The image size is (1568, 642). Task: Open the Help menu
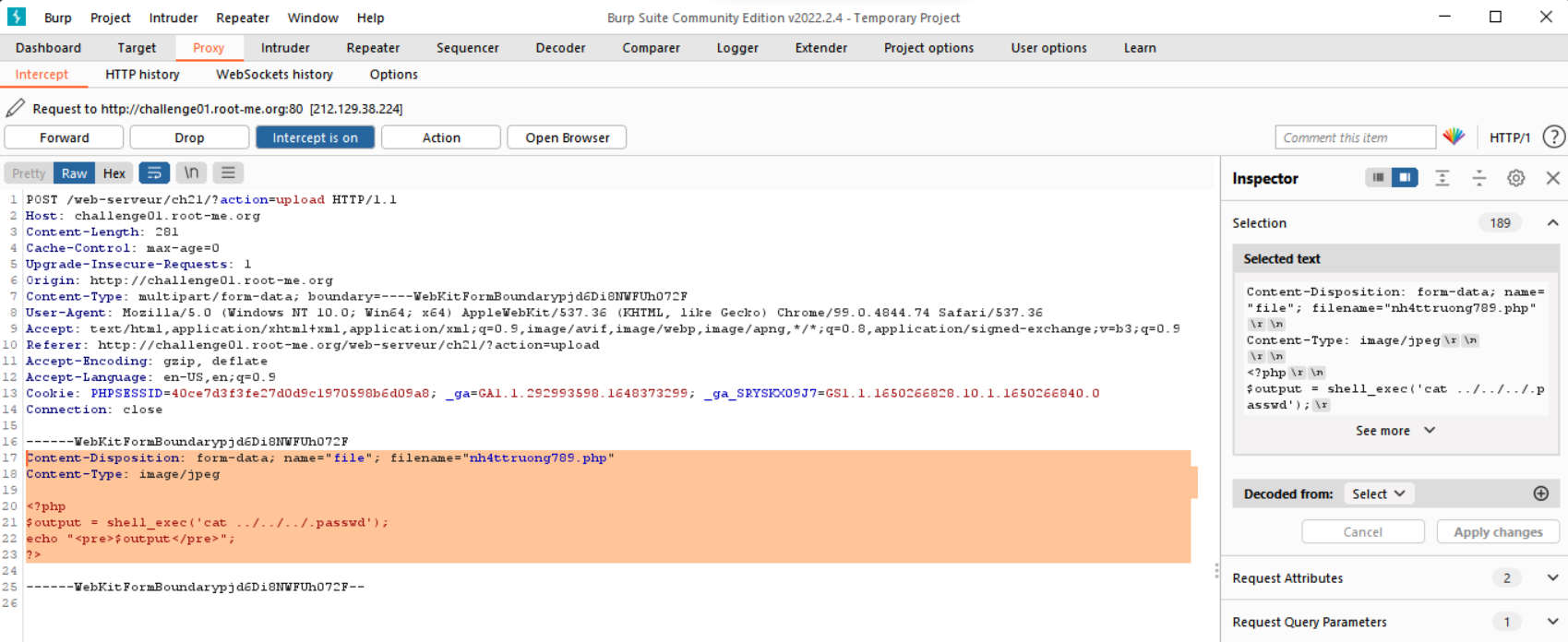(x=370, y=18)
